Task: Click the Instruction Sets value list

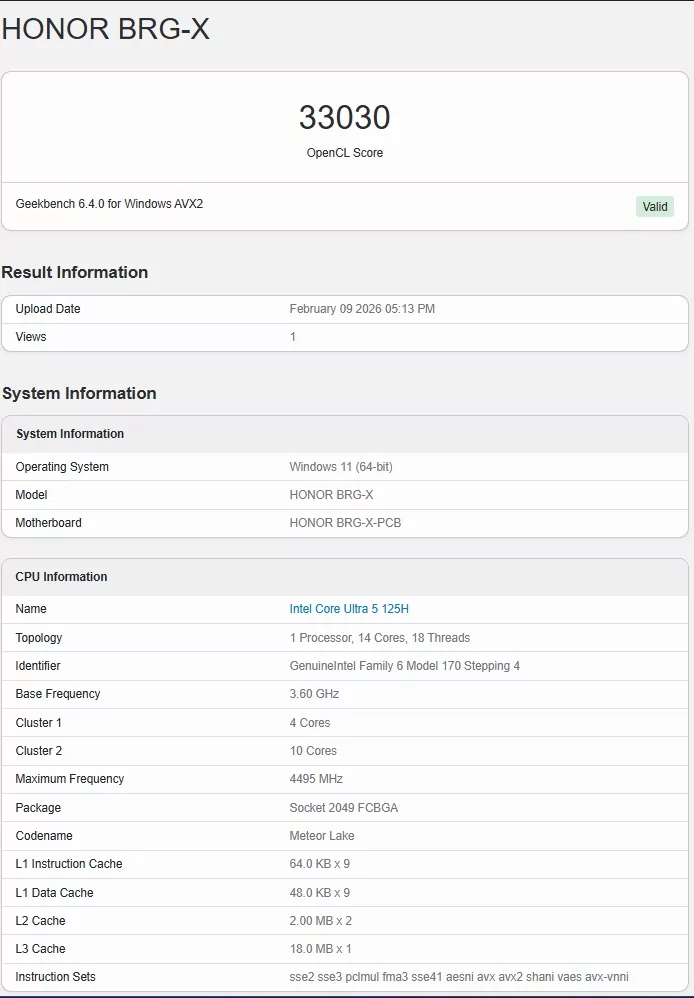Action: [458, 977]
